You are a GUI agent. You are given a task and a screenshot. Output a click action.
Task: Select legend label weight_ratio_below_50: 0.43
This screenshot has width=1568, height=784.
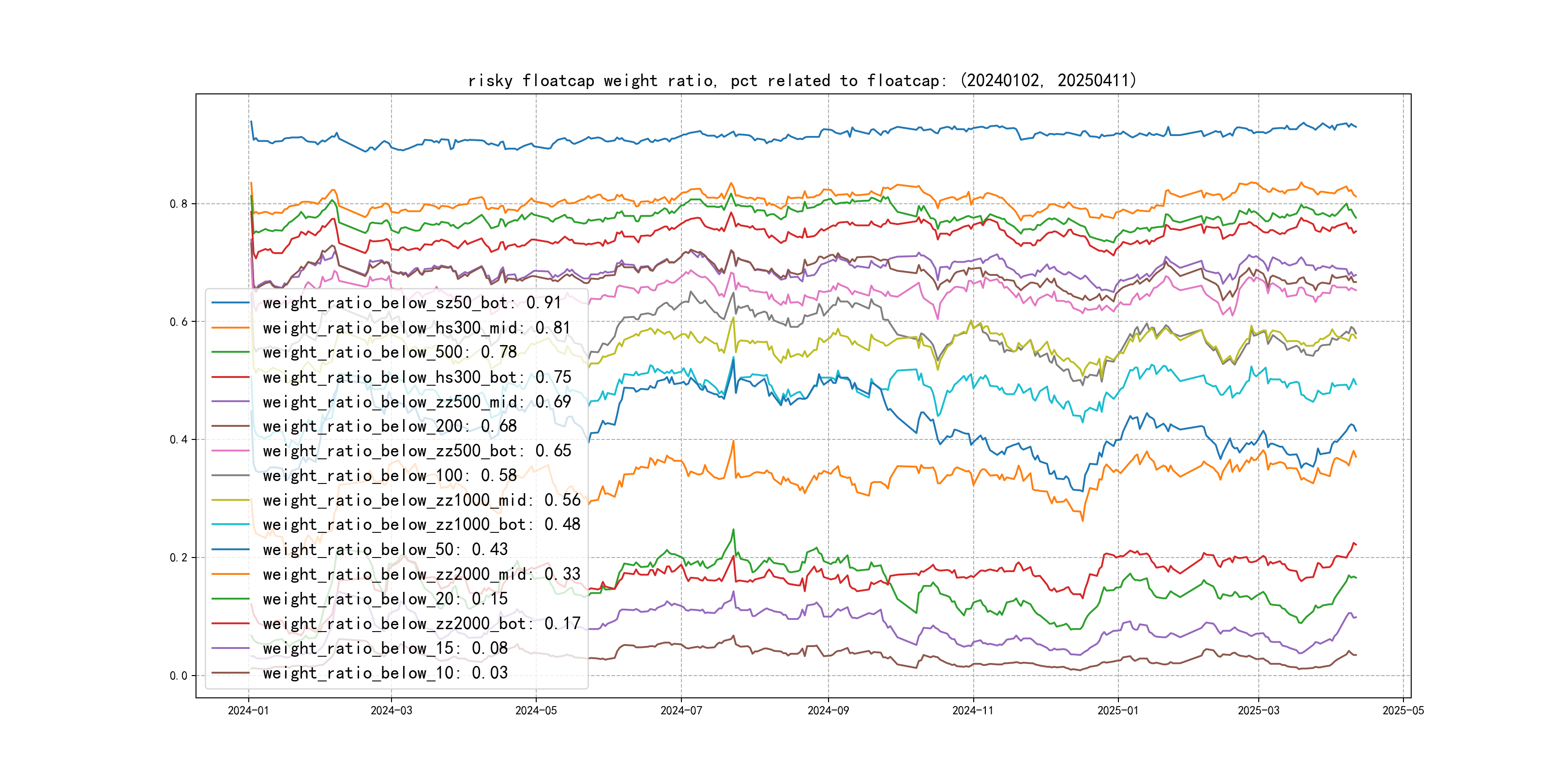pos(385,550)
